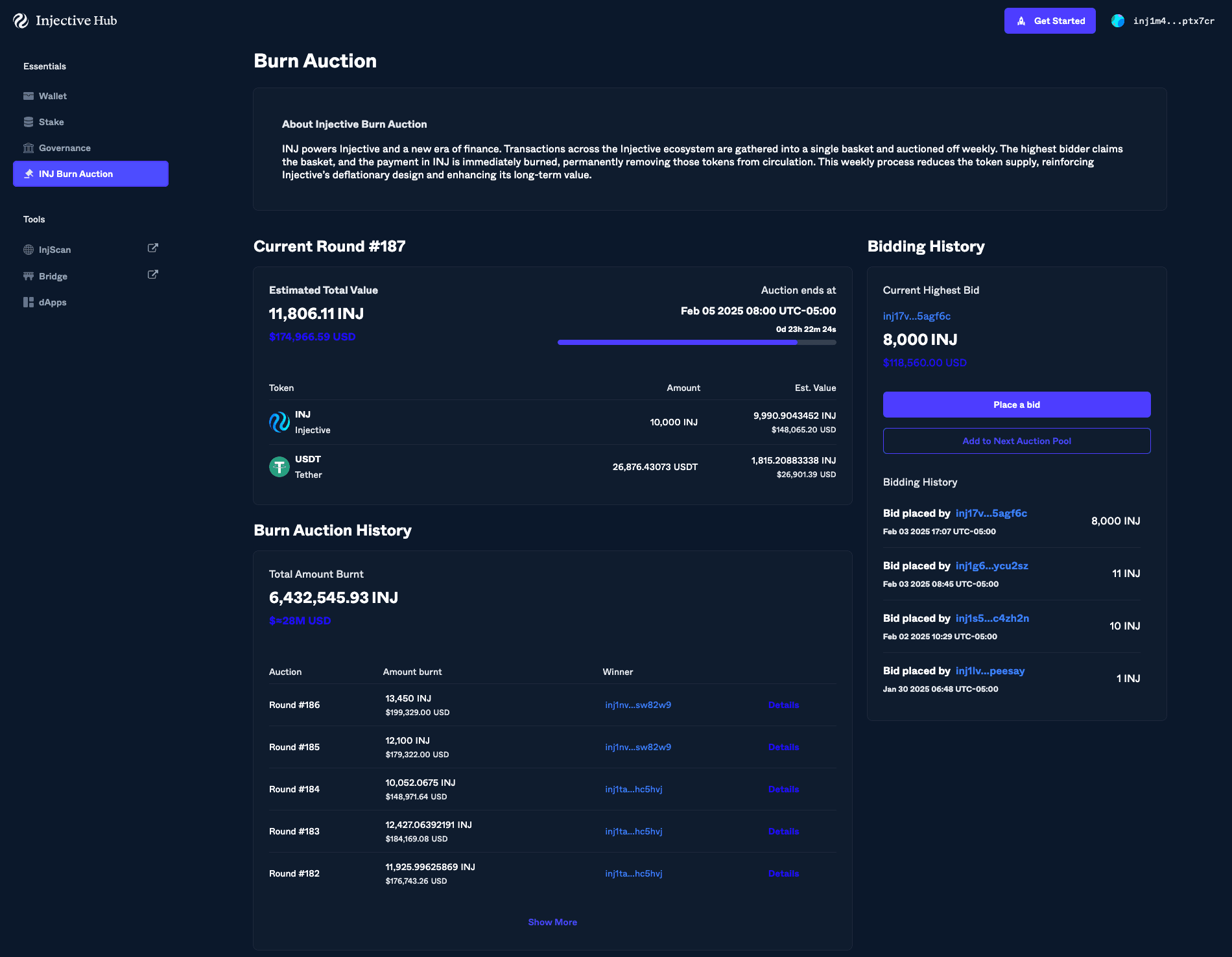
Task: Click the 6,432,545.93 INJ total burnt
Action: pos(333,598)
